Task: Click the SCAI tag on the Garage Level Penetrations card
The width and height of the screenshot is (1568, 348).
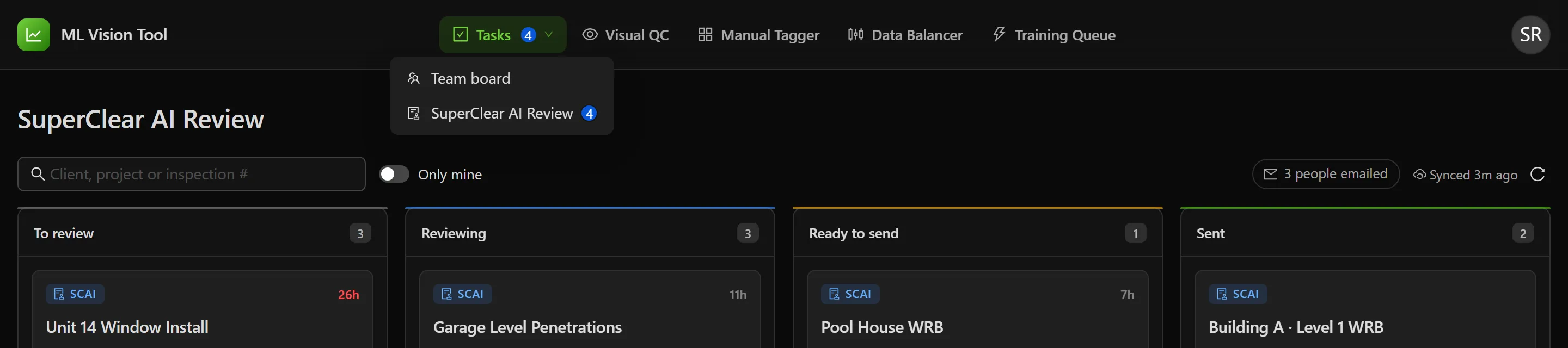Action: point(463,295)
